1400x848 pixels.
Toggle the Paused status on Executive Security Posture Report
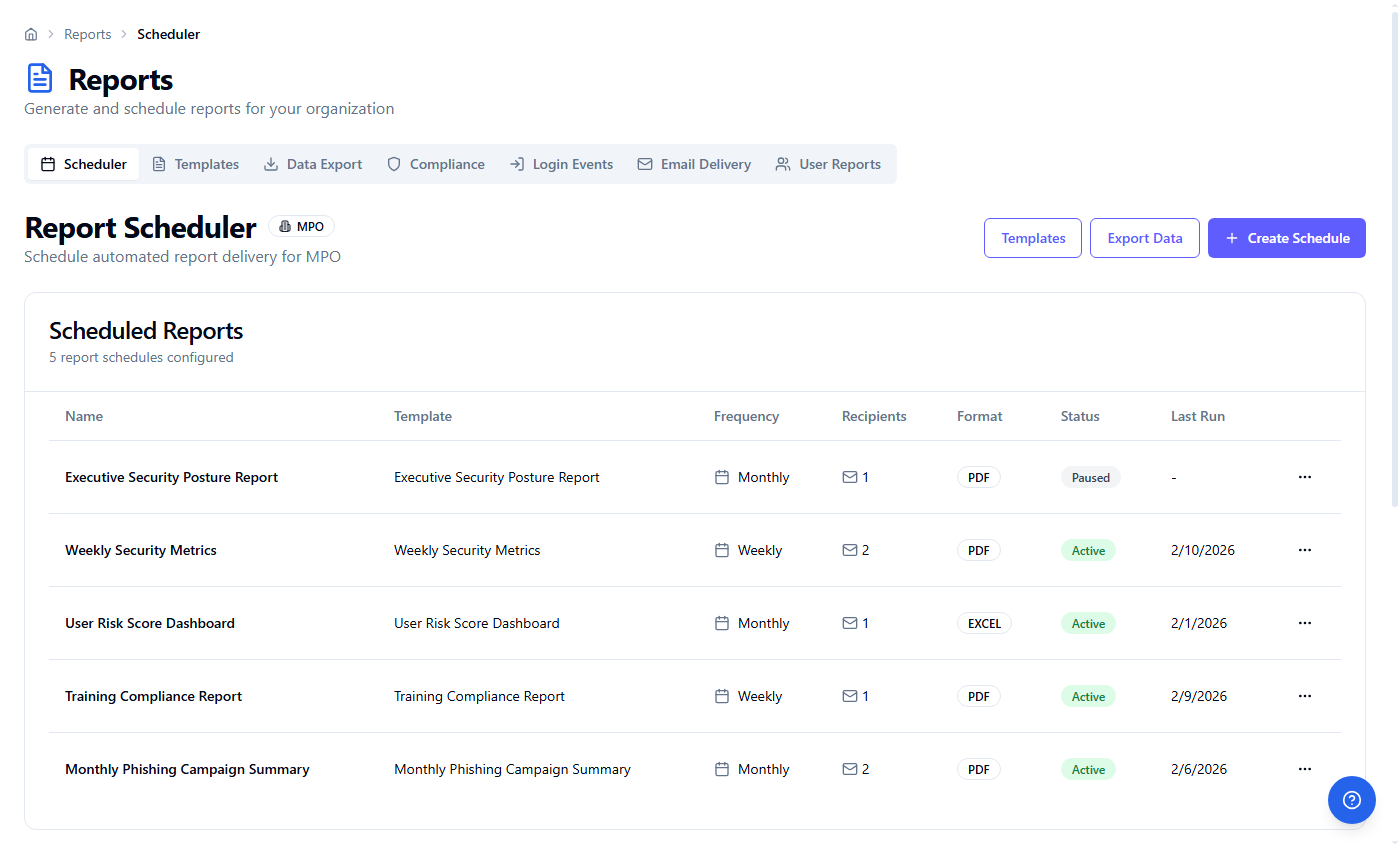tap(1090, 477)
